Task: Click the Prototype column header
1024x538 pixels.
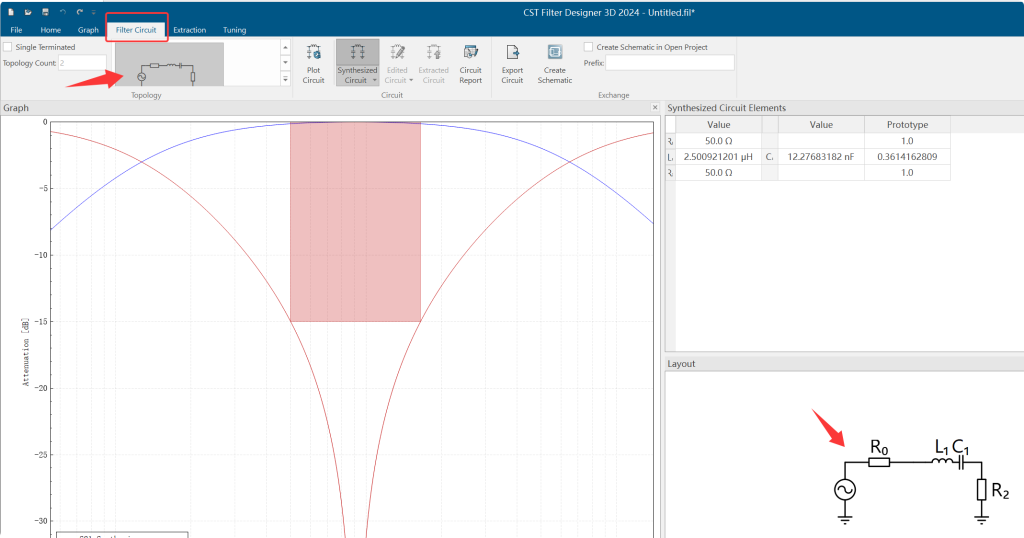Action: [907, 124]
